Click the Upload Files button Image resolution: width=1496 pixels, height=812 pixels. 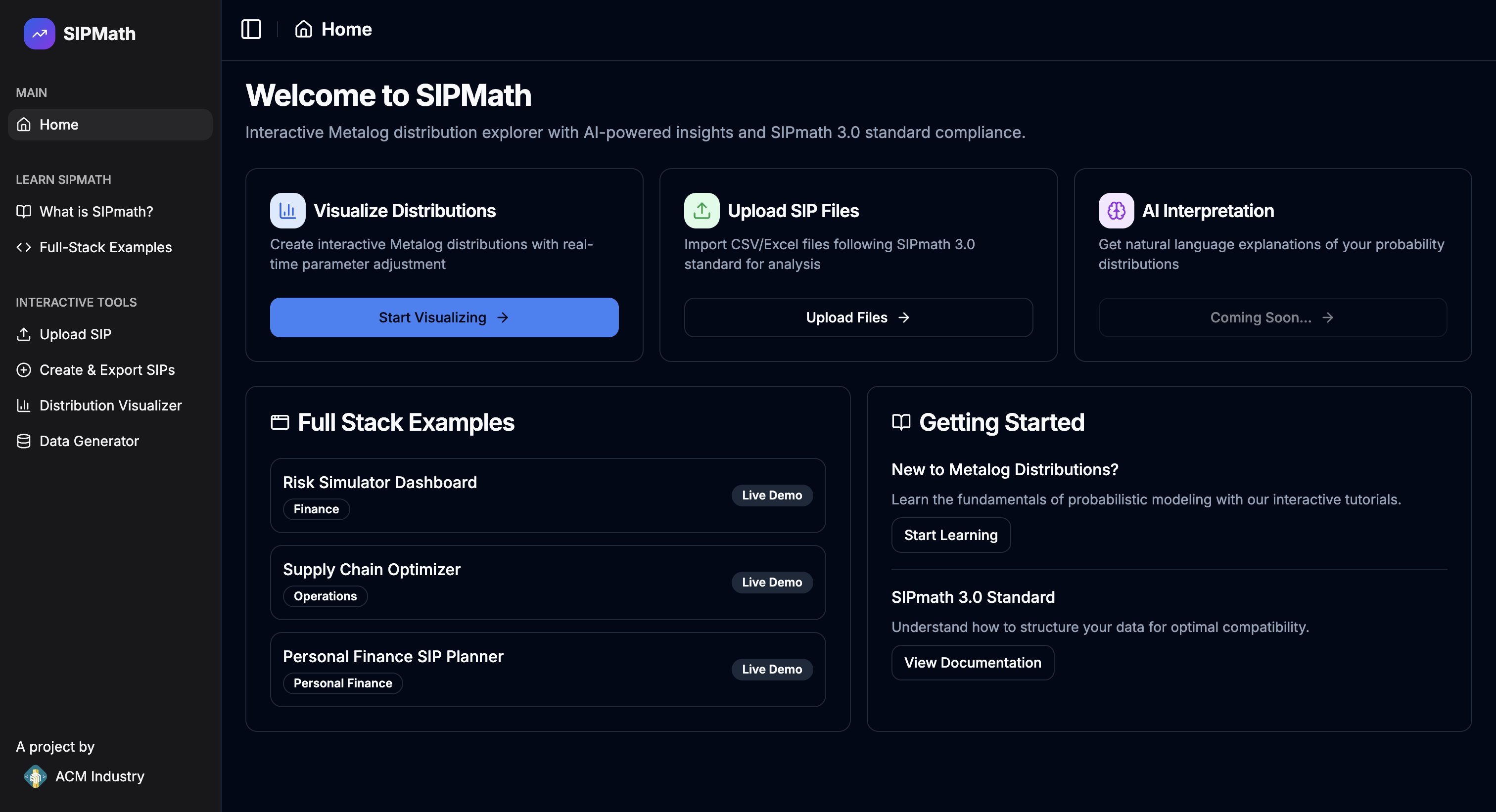point(858,317)
